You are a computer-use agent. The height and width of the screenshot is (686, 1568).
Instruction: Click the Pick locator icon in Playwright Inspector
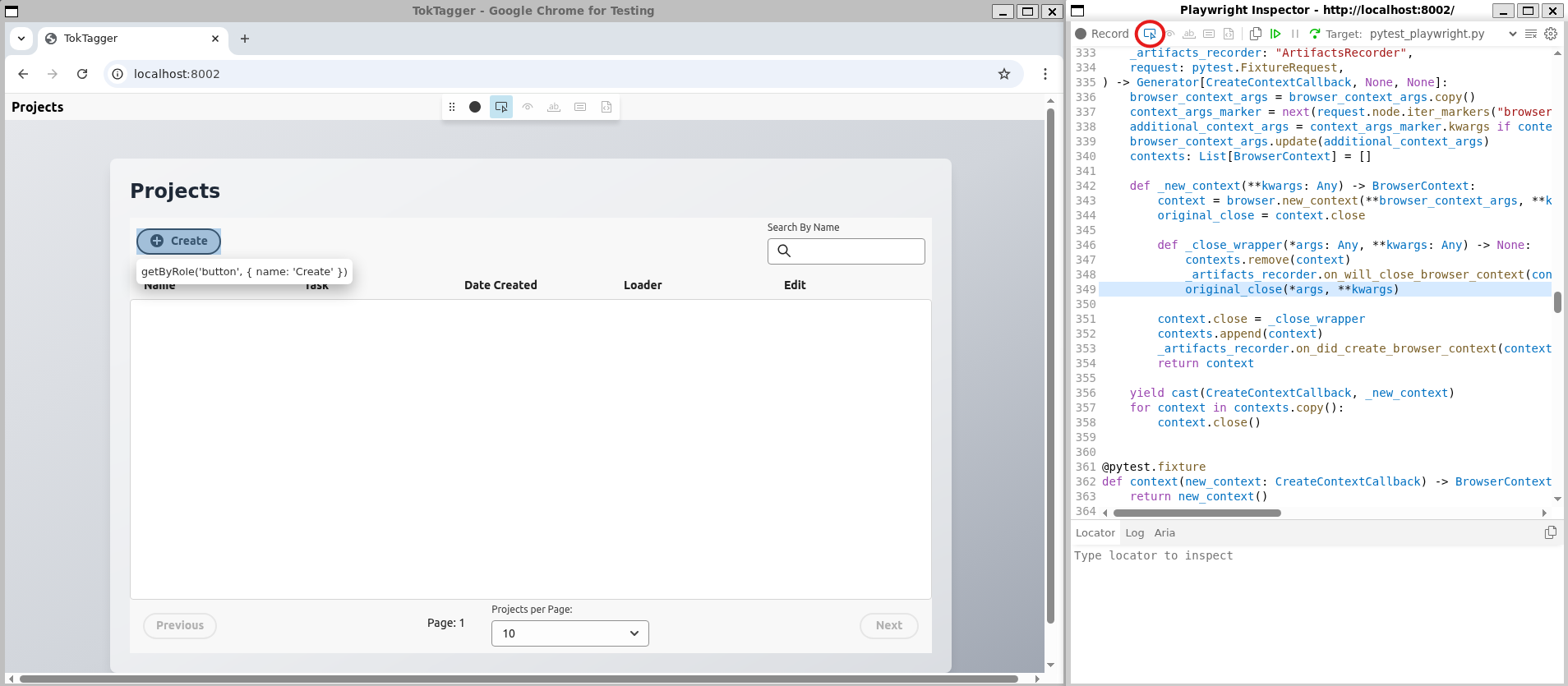click(x=1150, y=34)
